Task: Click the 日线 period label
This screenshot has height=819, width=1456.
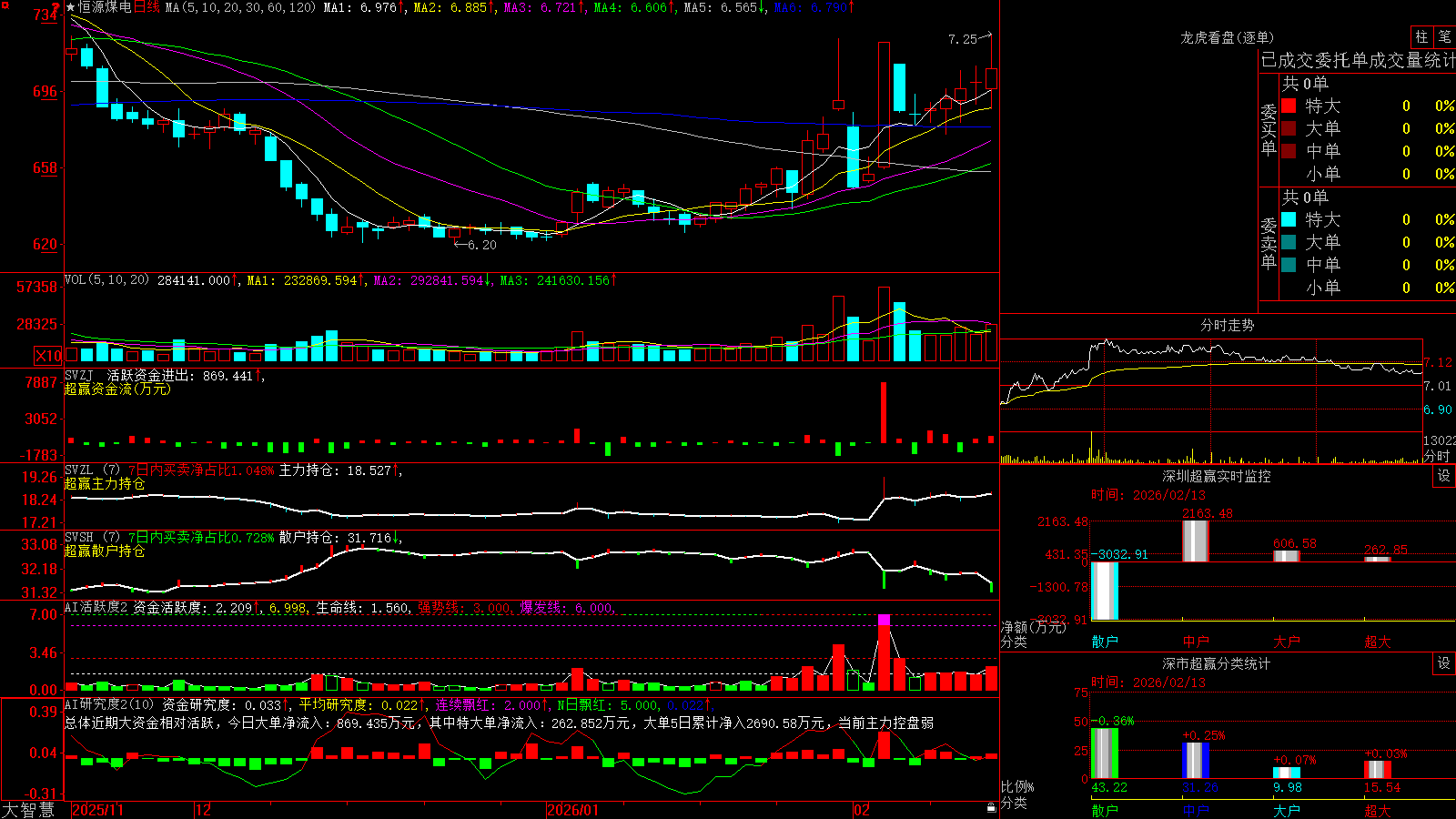Action: pyautogui.click(x=147, y=7)
